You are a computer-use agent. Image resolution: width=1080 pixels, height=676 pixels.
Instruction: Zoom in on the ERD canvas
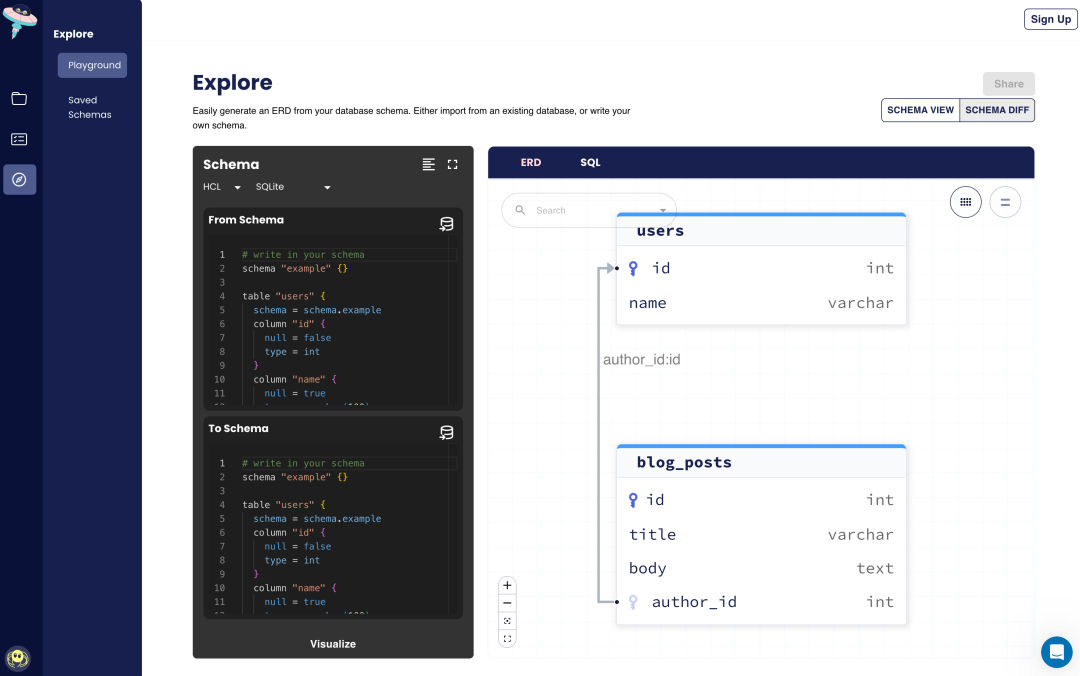click(507, 586)
